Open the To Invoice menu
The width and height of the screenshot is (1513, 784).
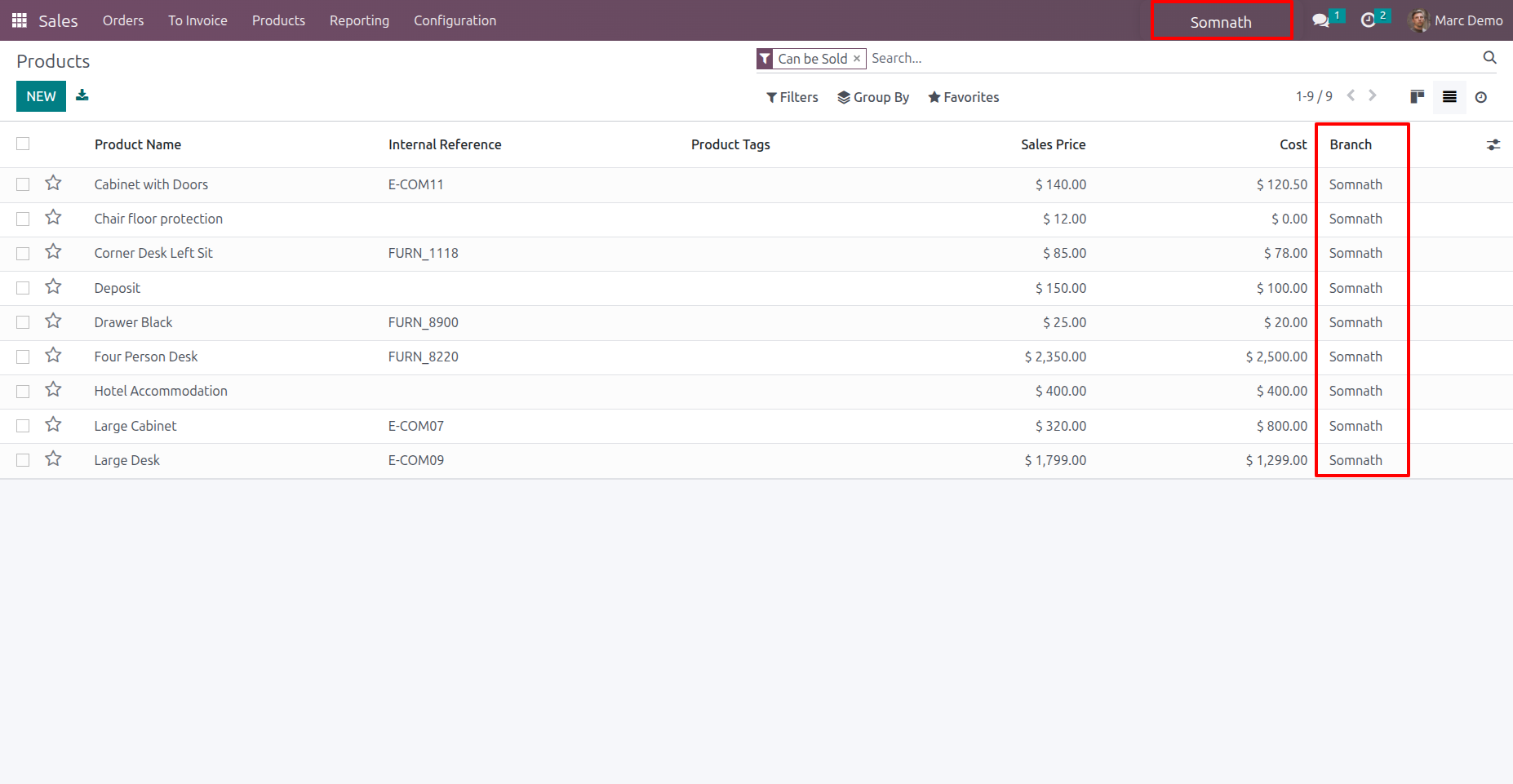(197, 20)
